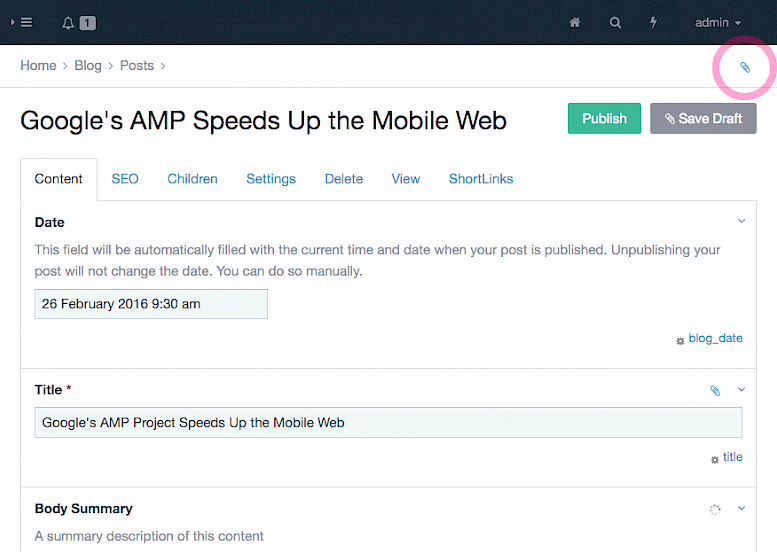Toggle the sidebar navigation menu icon
The image size is (777, 554).
(21, 22)
